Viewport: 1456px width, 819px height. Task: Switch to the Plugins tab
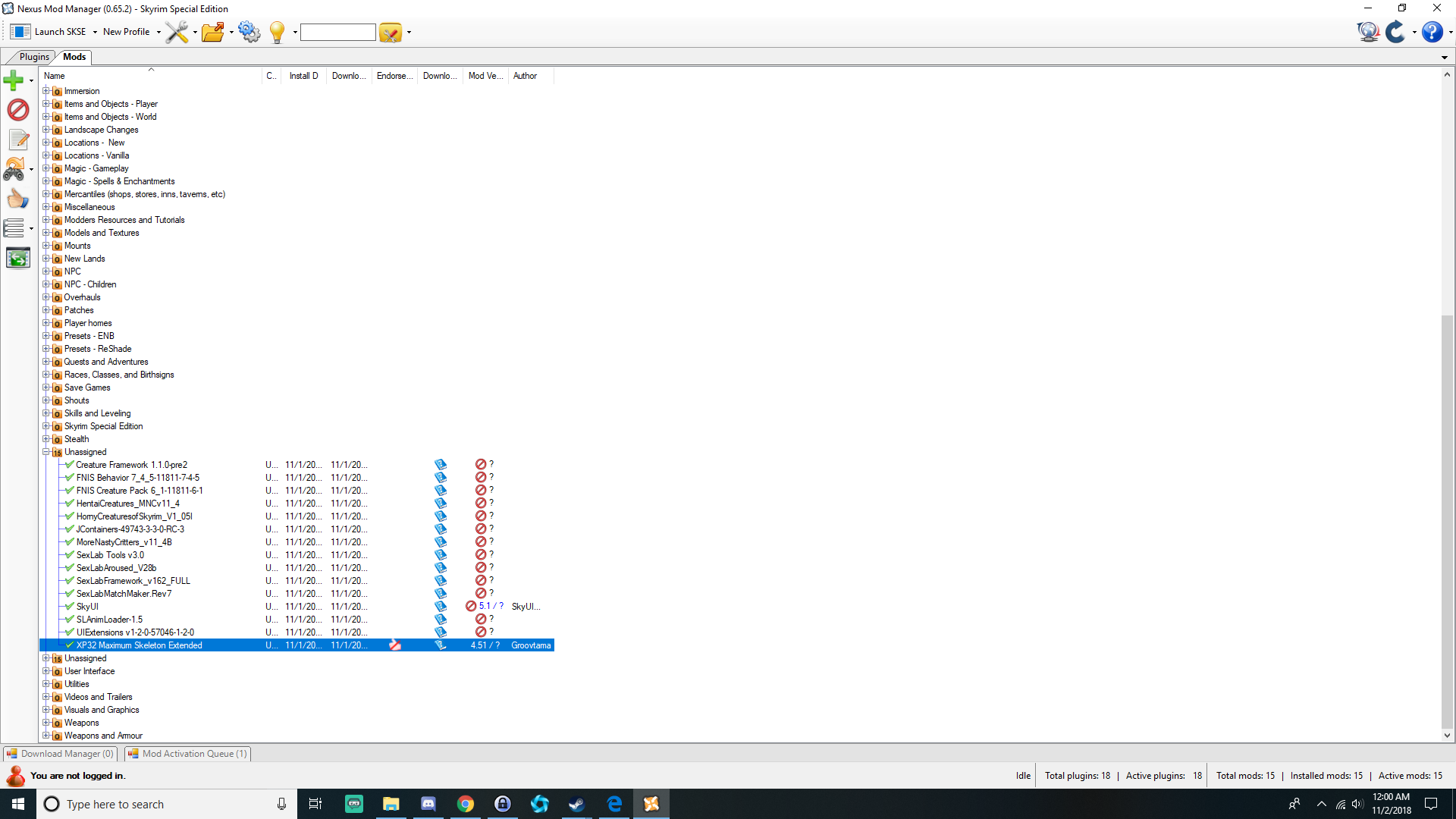tap(34, 57)
